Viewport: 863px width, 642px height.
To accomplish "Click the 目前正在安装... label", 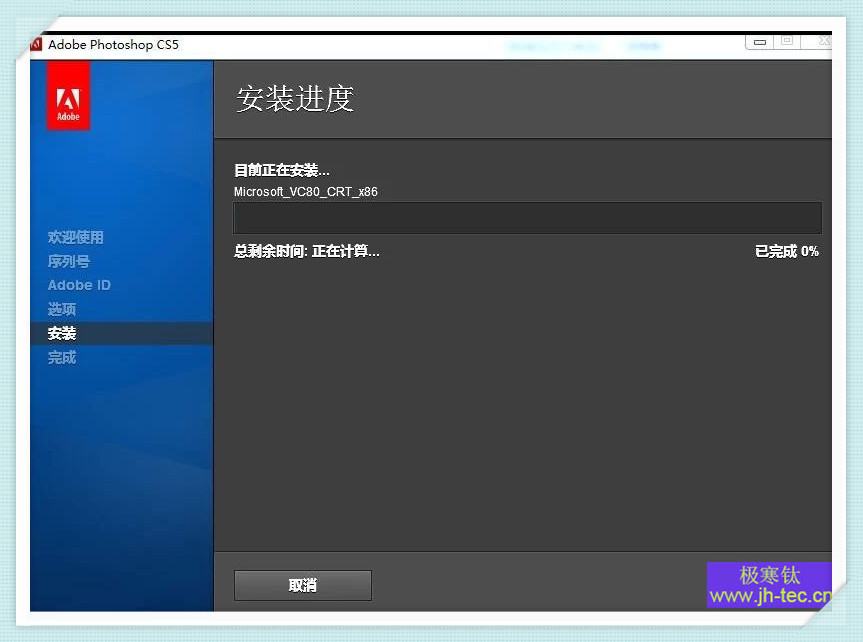I will tap(282, 171).
